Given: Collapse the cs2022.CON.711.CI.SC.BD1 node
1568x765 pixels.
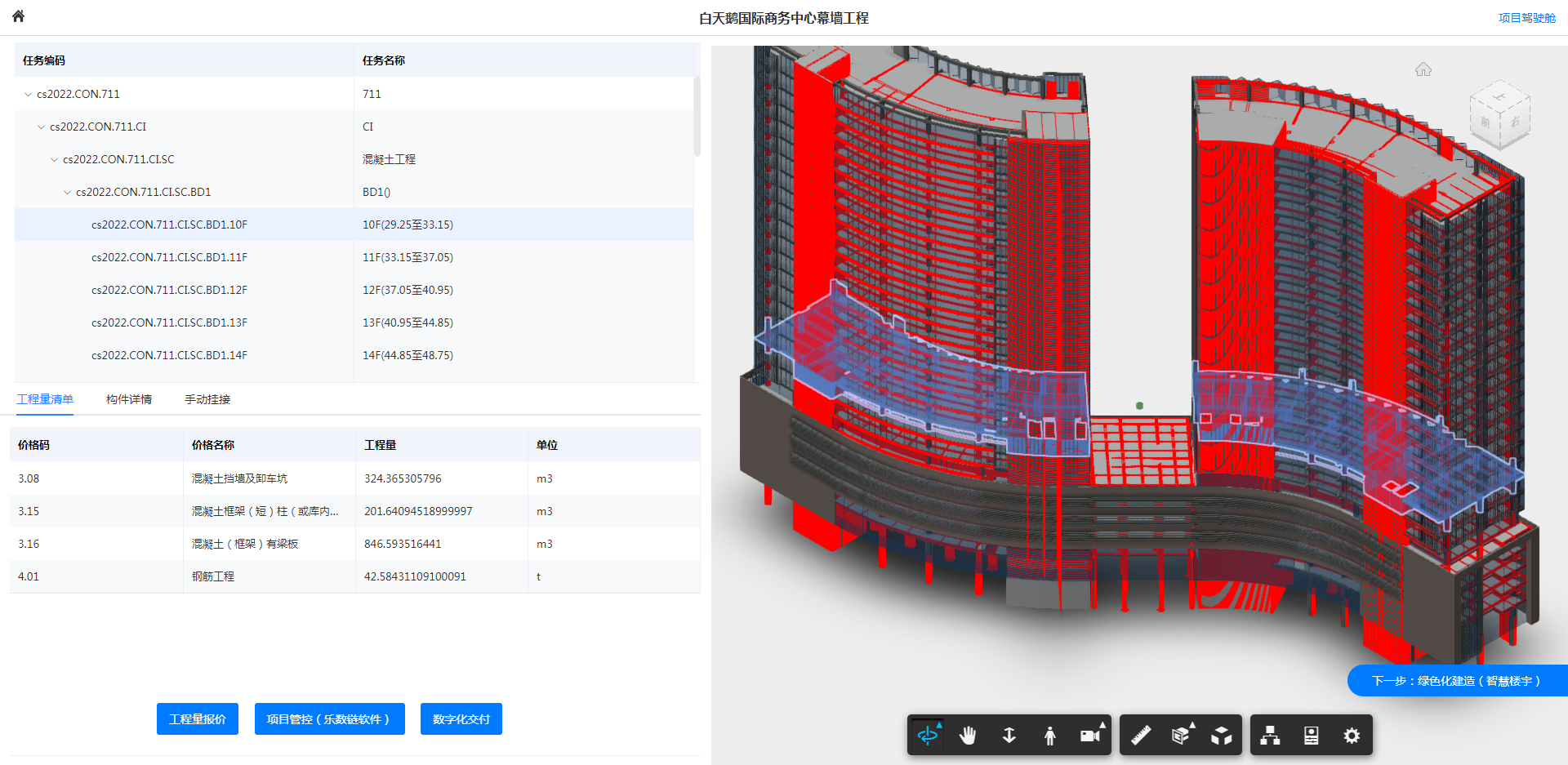Looking at the screenshot, I should 68,192.
